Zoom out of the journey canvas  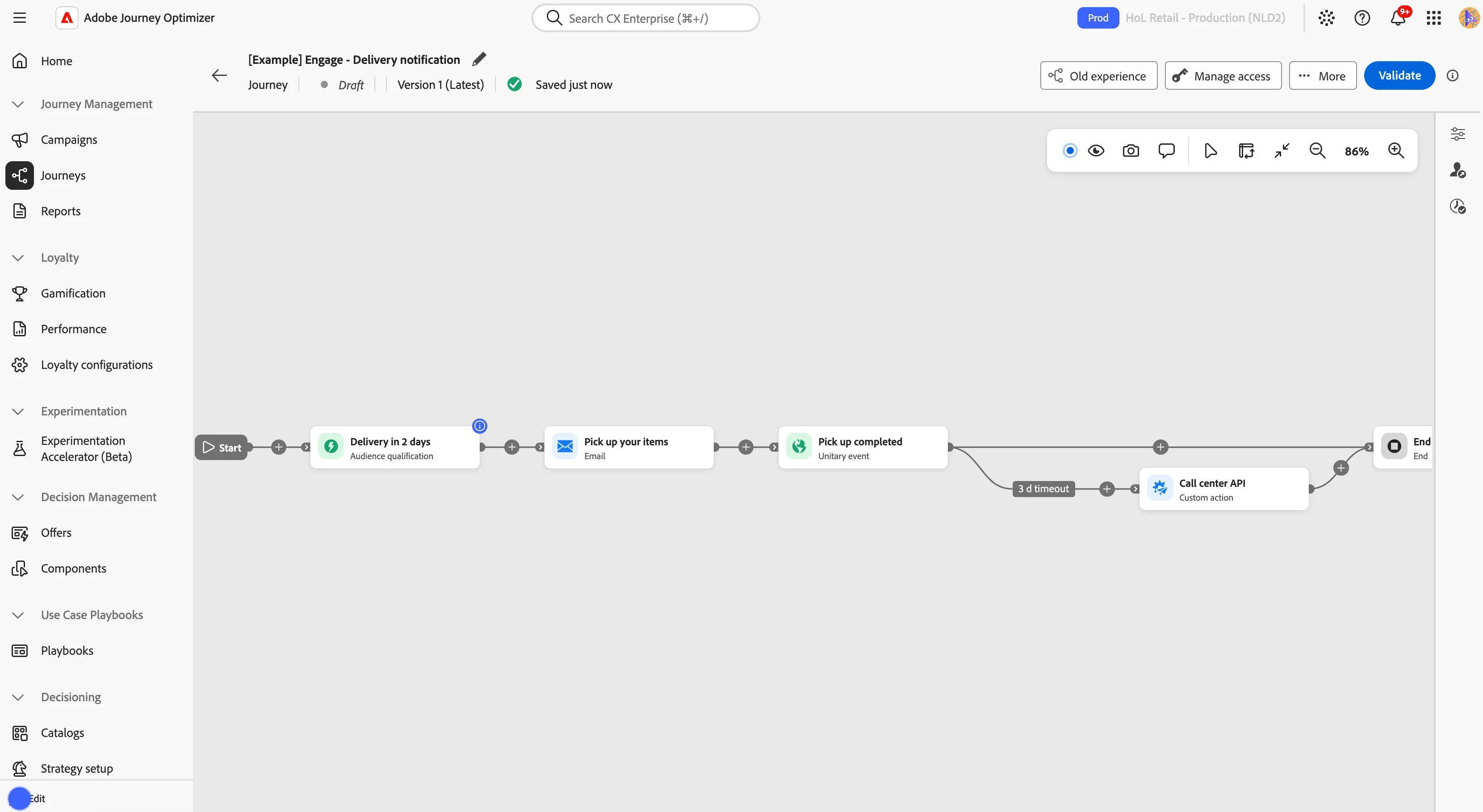point(1317,151)
